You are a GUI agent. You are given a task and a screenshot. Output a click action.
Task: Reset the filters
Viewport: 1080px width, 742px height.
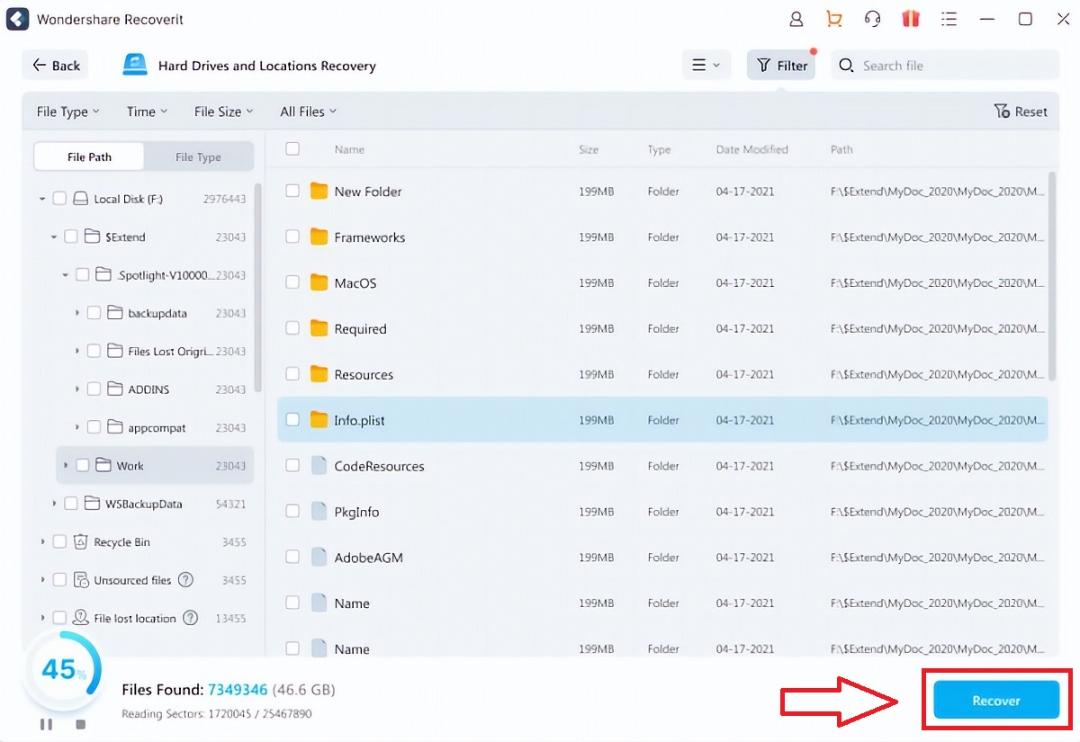coord(1020,111)
